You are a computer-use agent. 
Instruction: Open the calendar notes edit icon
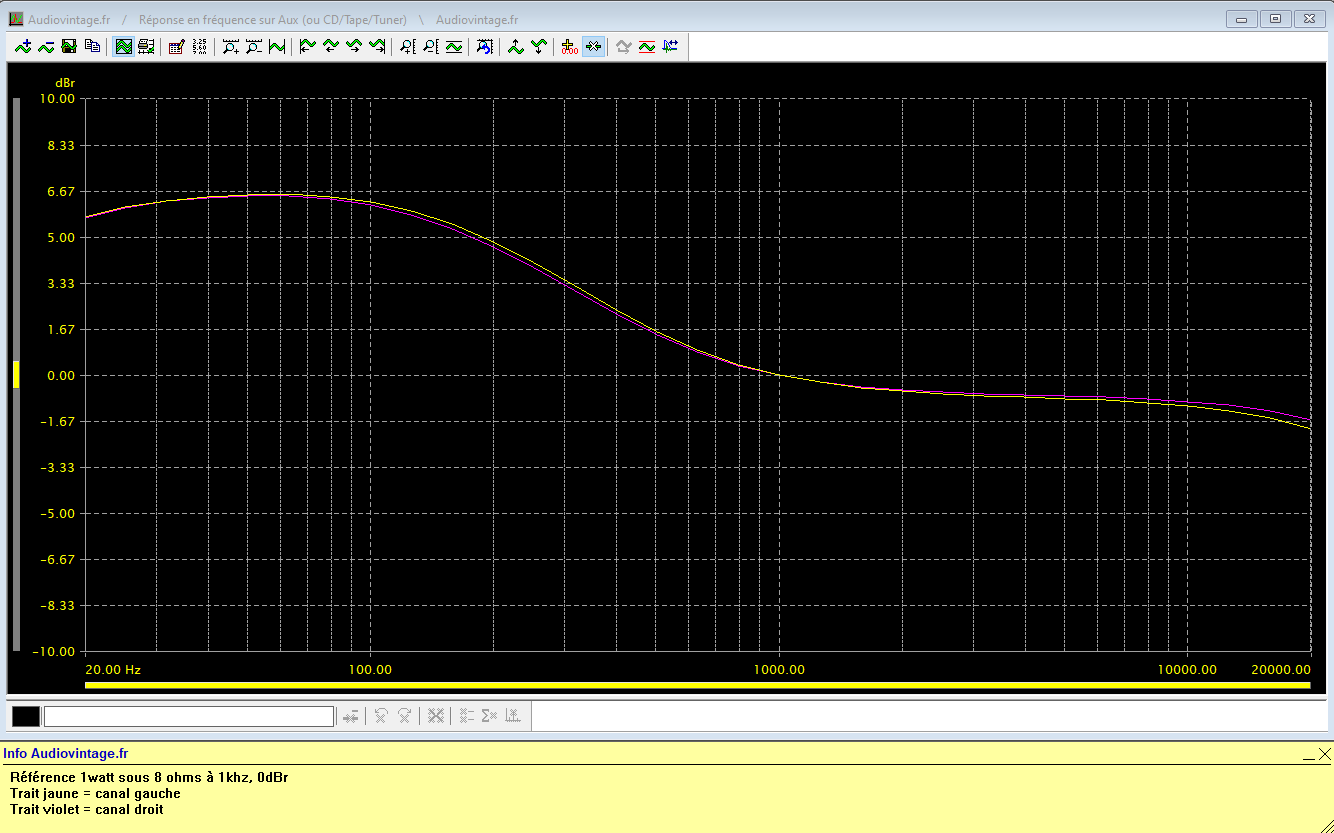(176, 46)
